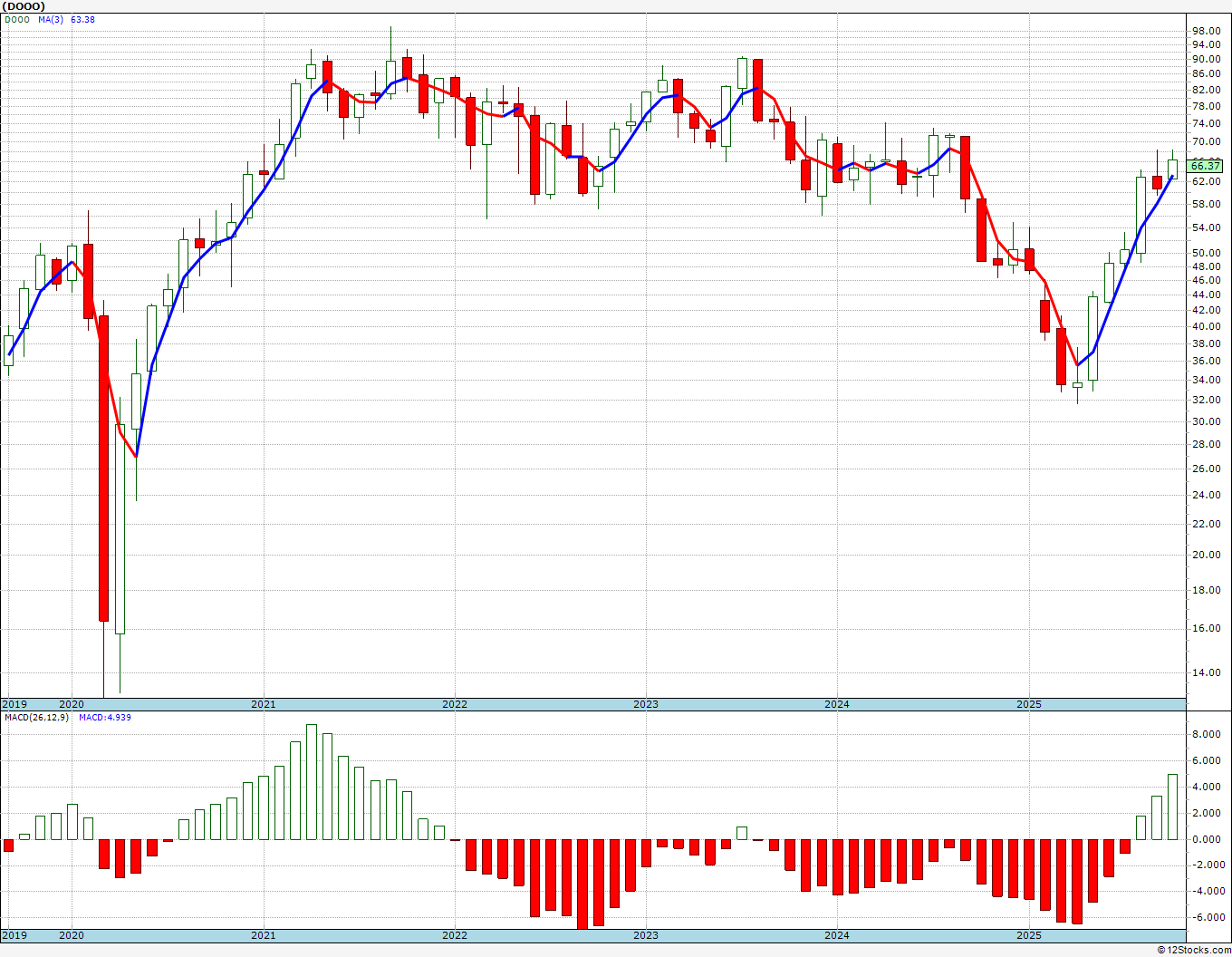Click 2023 on the price chart time axis

point(646,704)
